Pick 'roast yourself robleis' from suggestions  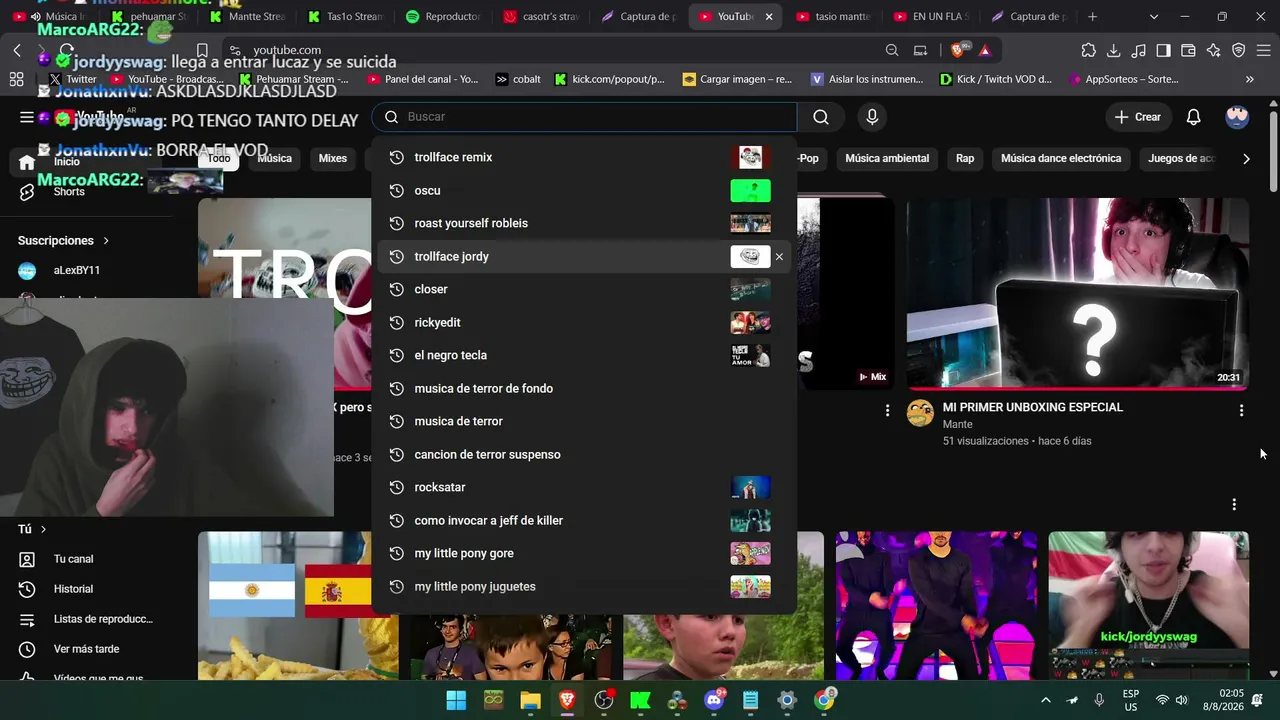[584, 223]
